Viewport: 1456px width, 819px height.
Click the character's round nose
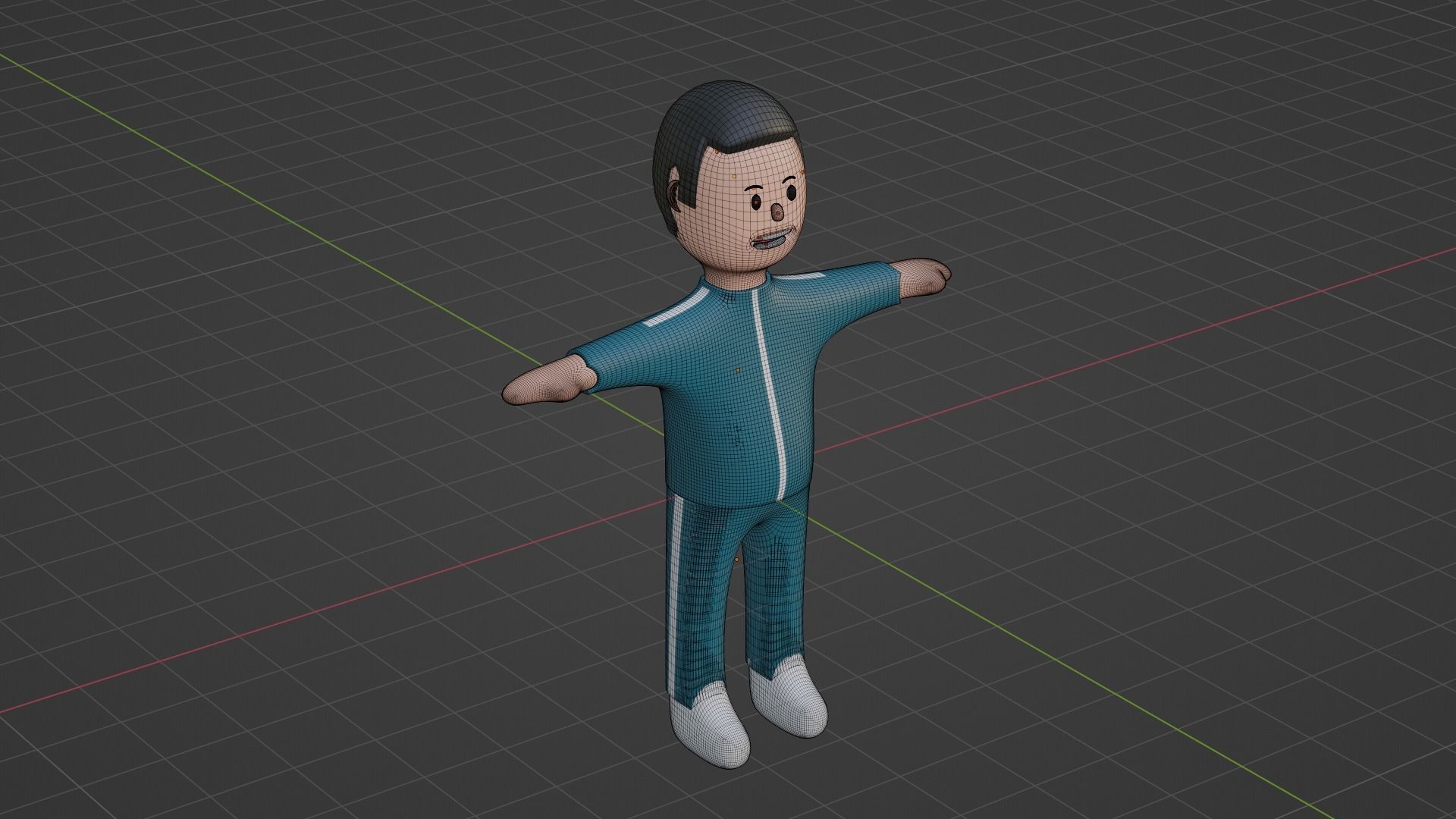point(778,212)
